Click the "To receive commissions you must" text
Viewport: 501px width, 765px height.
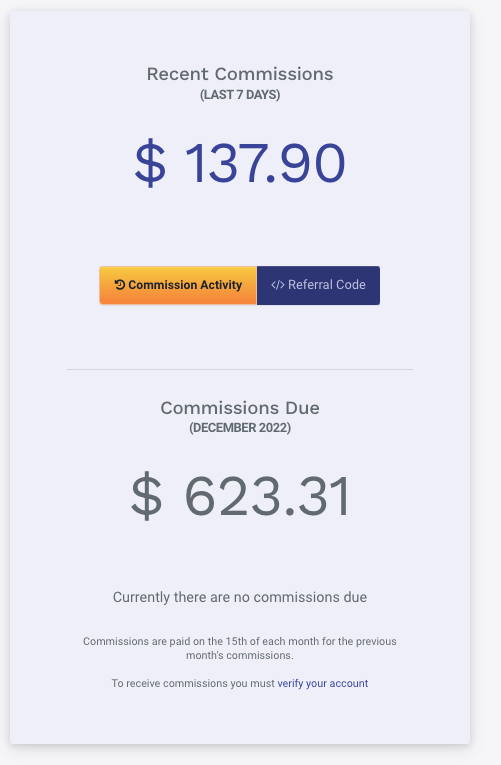coord(193,683)
